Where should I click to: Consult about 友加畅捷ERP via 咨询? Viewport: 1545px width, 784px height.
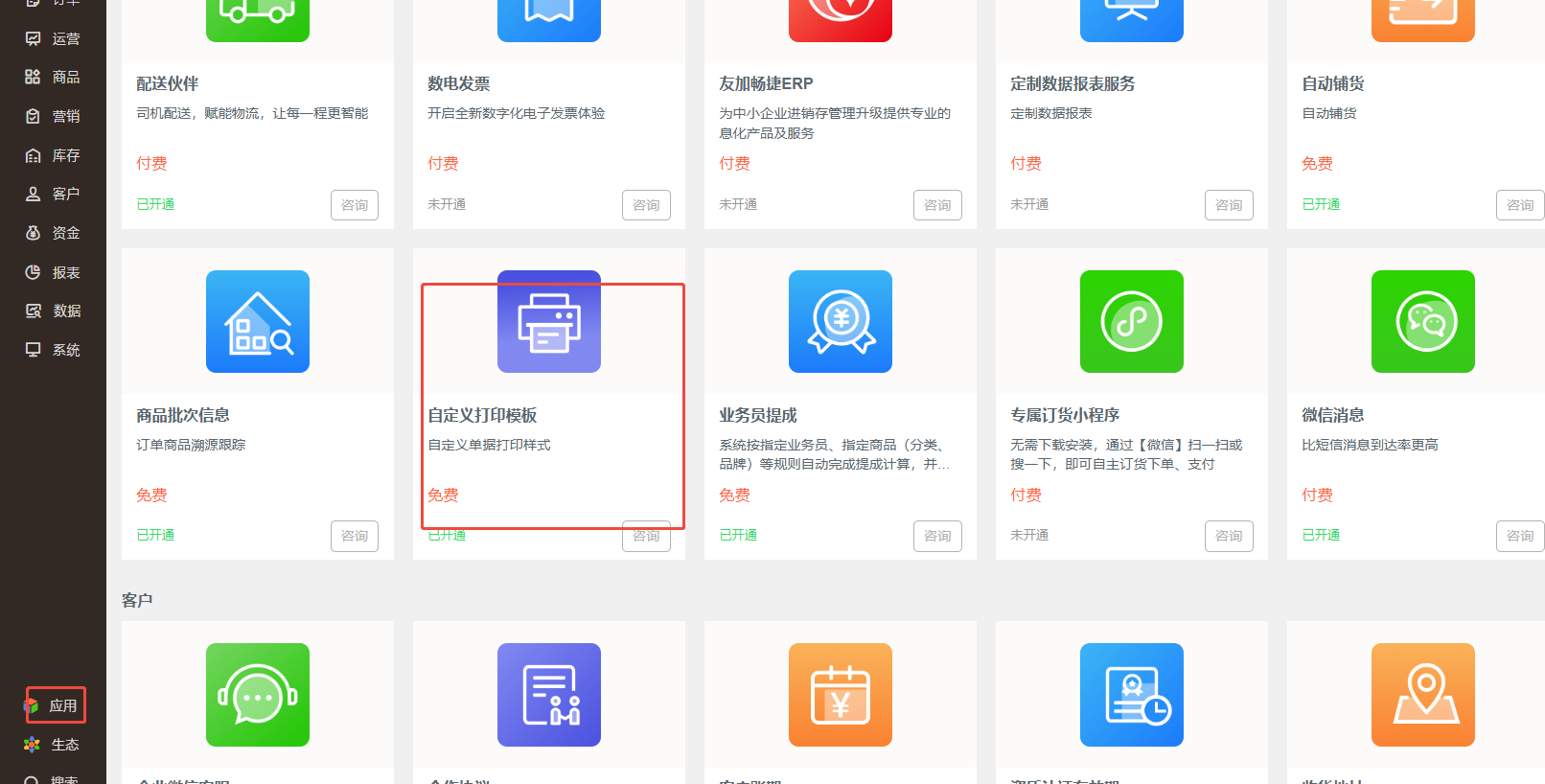pos(937,205)
